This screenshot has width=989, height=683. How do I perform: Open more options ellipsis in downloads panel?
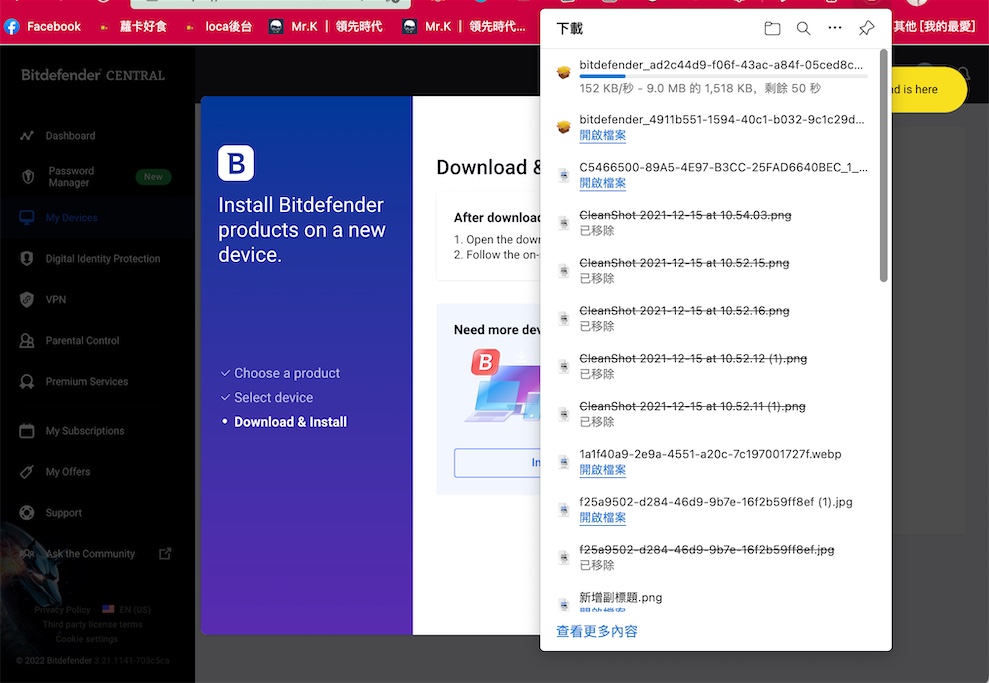click(x=834, y=28)
